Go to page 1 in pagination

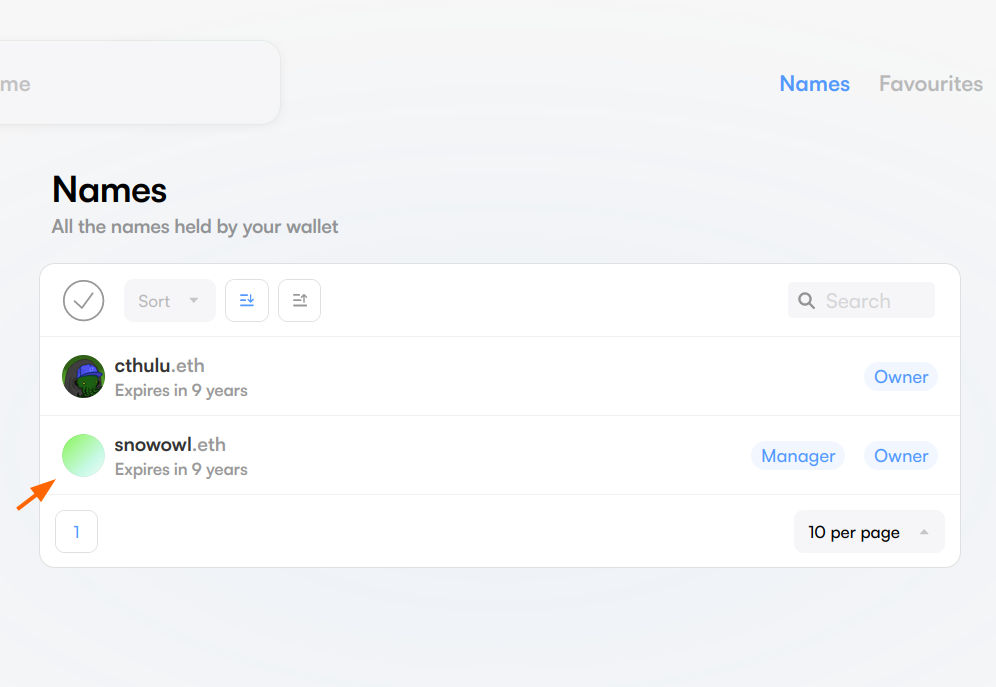[77, 532]
